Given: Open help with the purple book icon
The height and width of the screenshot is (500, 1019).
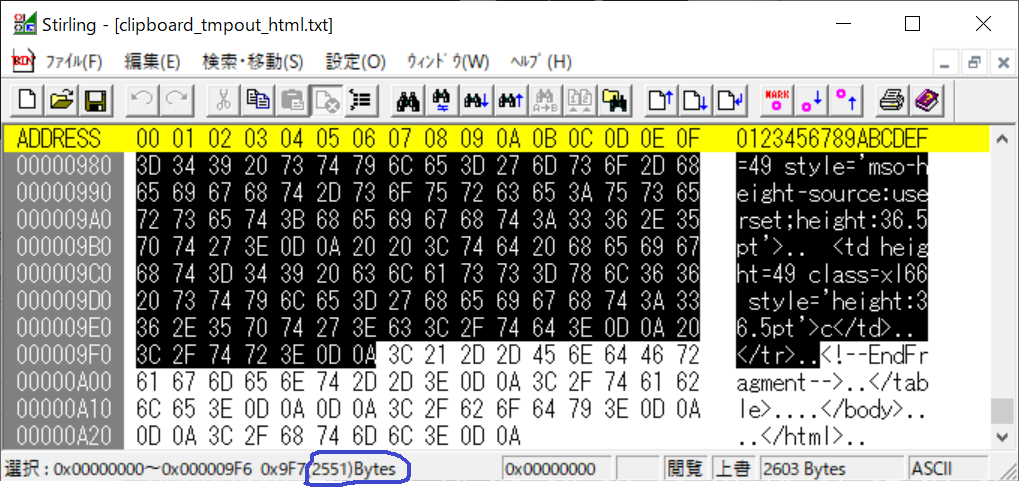Looking at the screenshot, I should [x=927, y=100].
